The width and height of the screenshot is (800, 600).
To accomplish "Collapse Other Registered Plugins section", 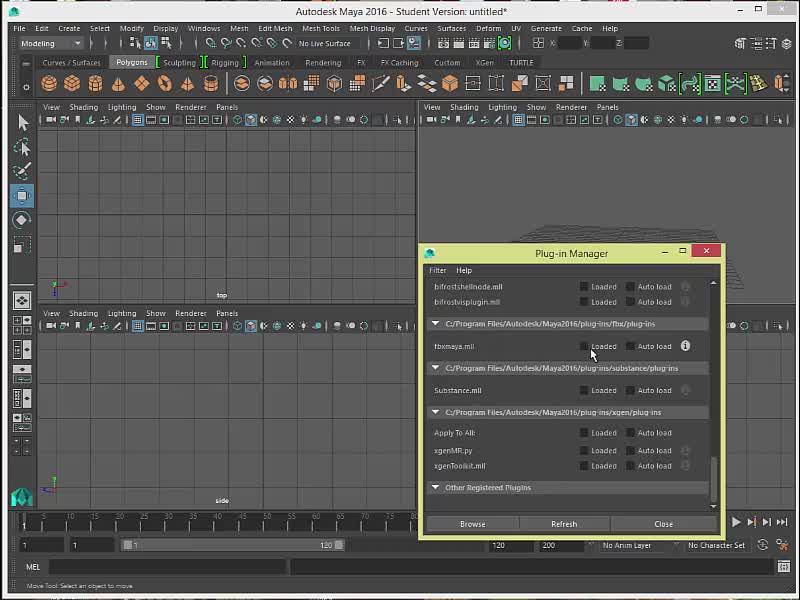I will tap(435, 487).
